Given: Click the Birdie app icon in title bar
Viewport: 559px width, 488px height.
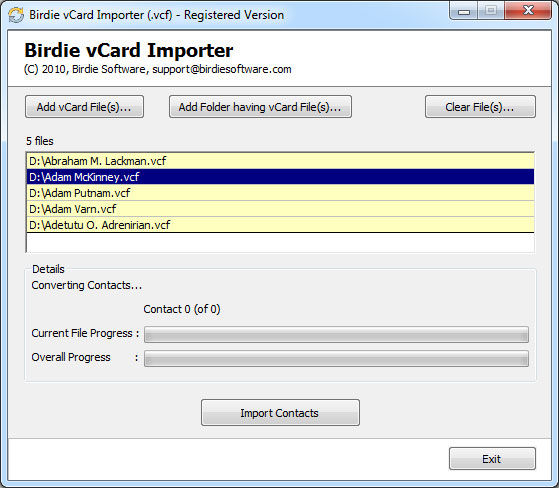Looking at the screenshot, I should [x=16, y=15].
